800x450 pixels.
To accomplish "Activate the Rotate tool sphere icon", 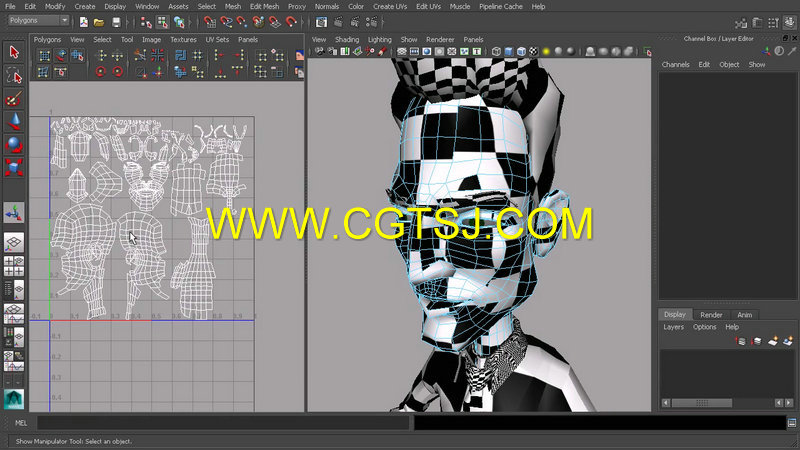I will click(14, 145).
